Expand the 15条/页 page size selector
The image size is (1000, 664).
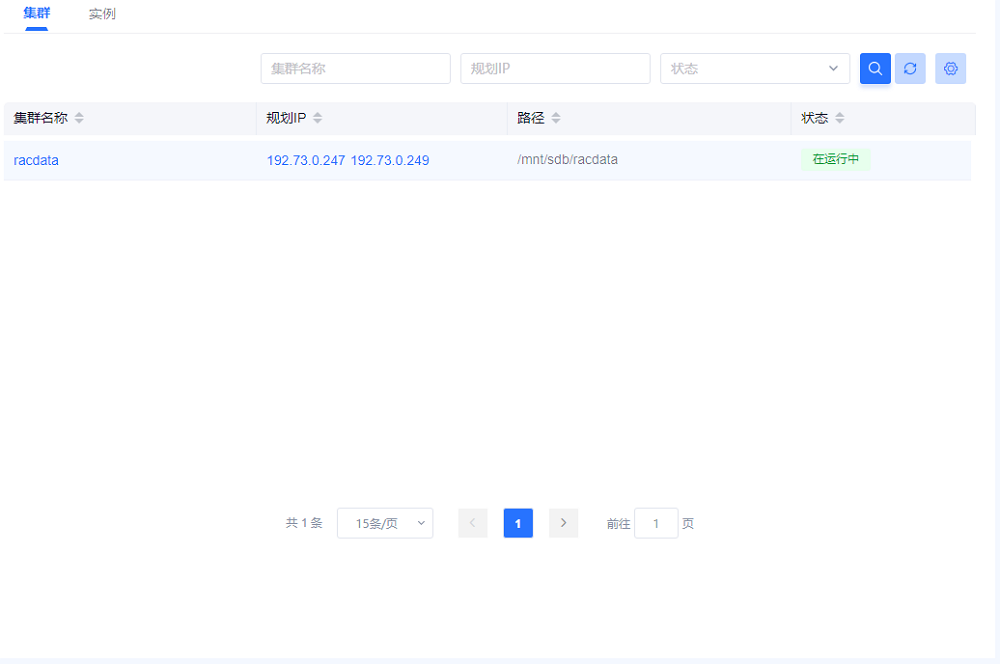click(385, 523)
